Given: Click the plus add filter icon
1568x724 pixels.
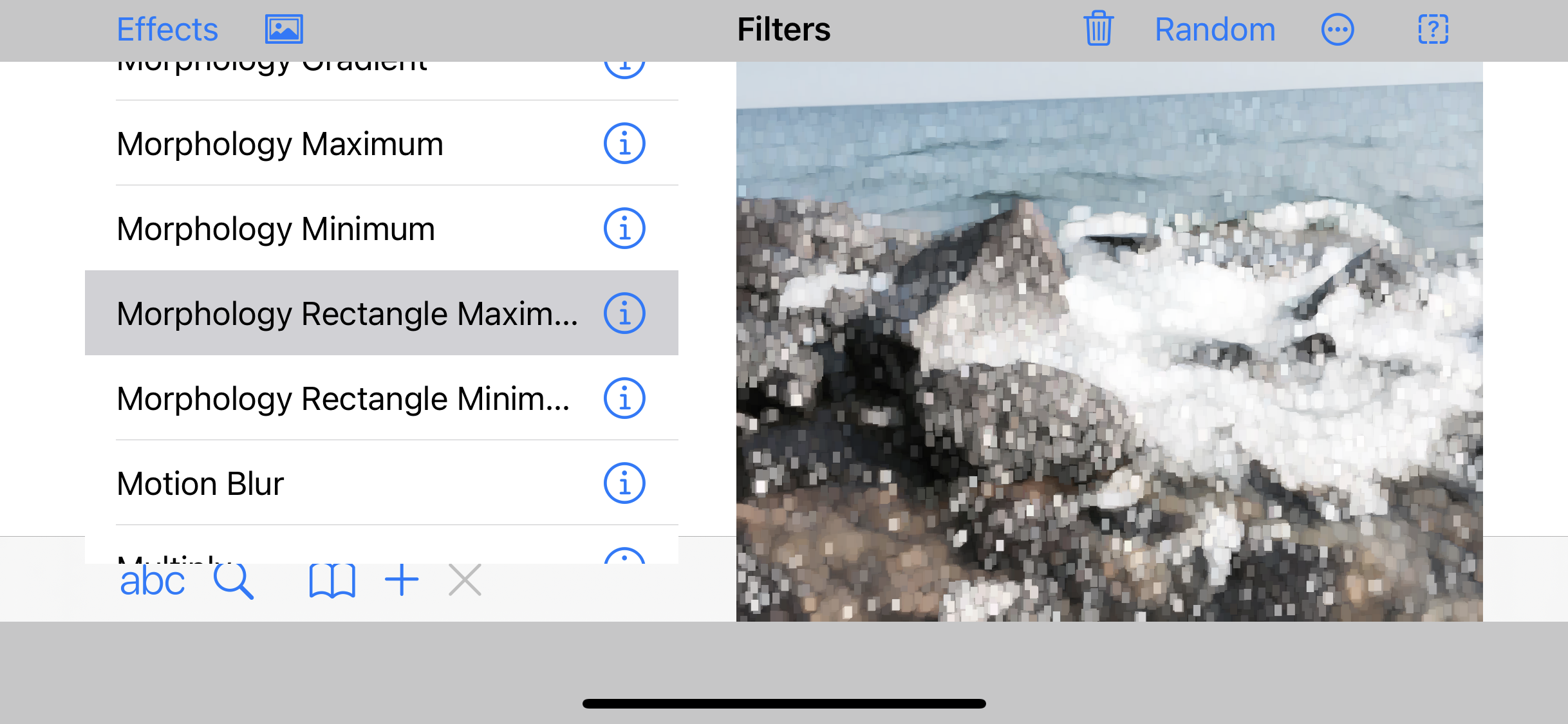Looking at the screenshot, I should point(402,580).
